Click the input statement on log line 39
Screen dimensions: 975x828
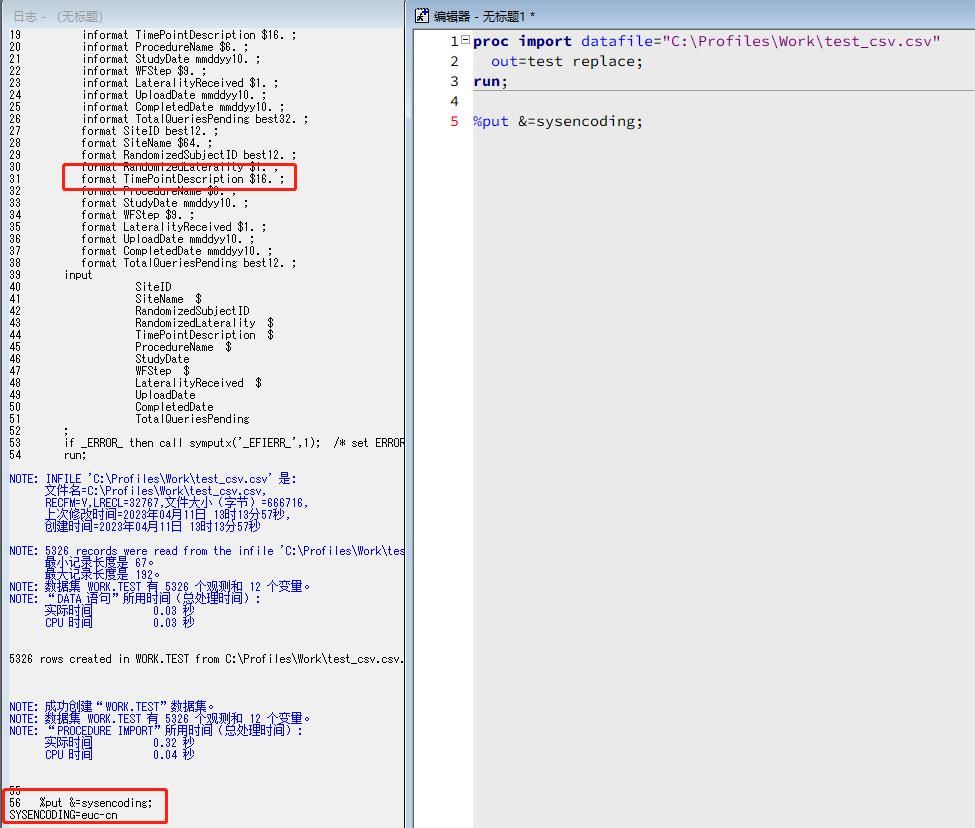pyautogui.click(x=82, y=274)
